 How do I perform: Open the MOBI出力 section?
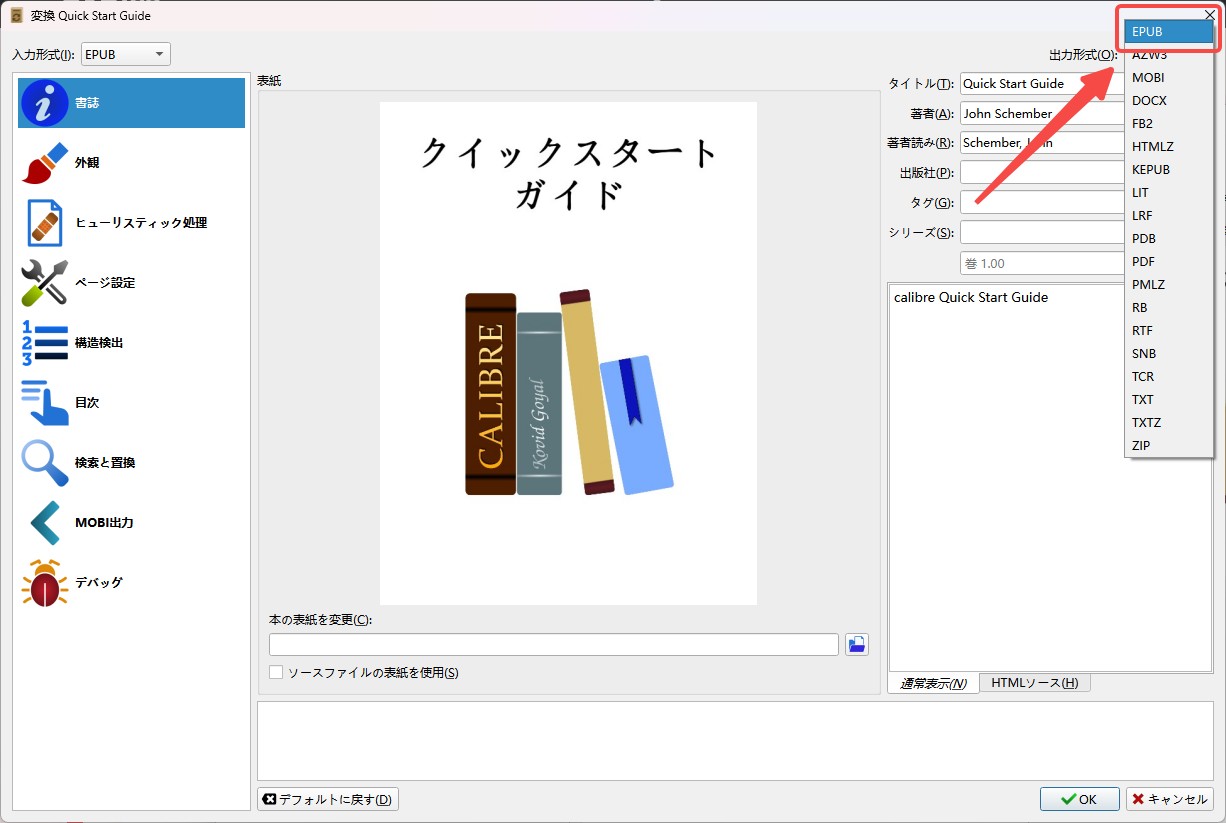pos(131,523)
